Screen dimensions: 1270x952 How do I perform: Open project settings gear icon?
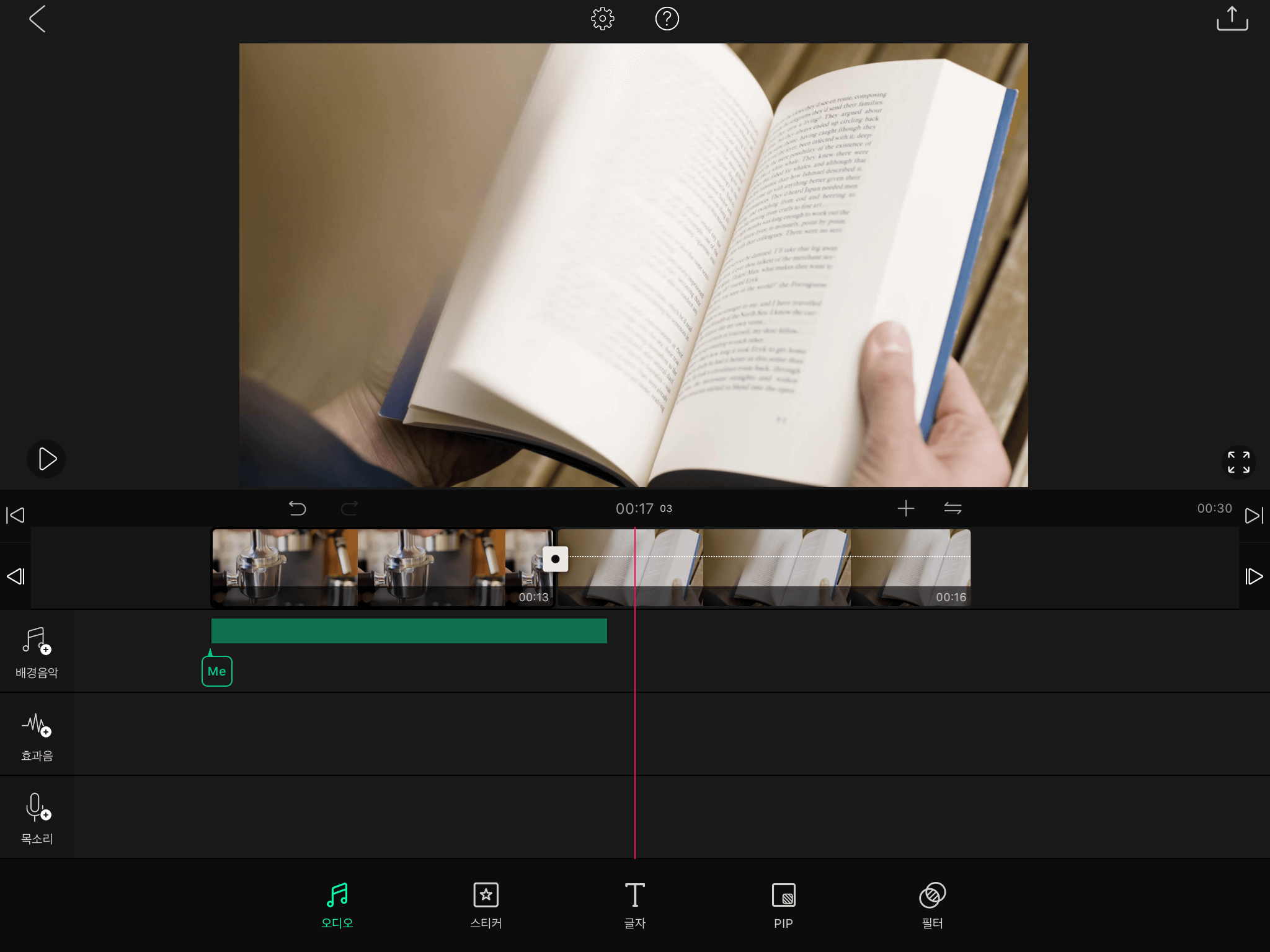pyautogui.click(x=602, y=19)
